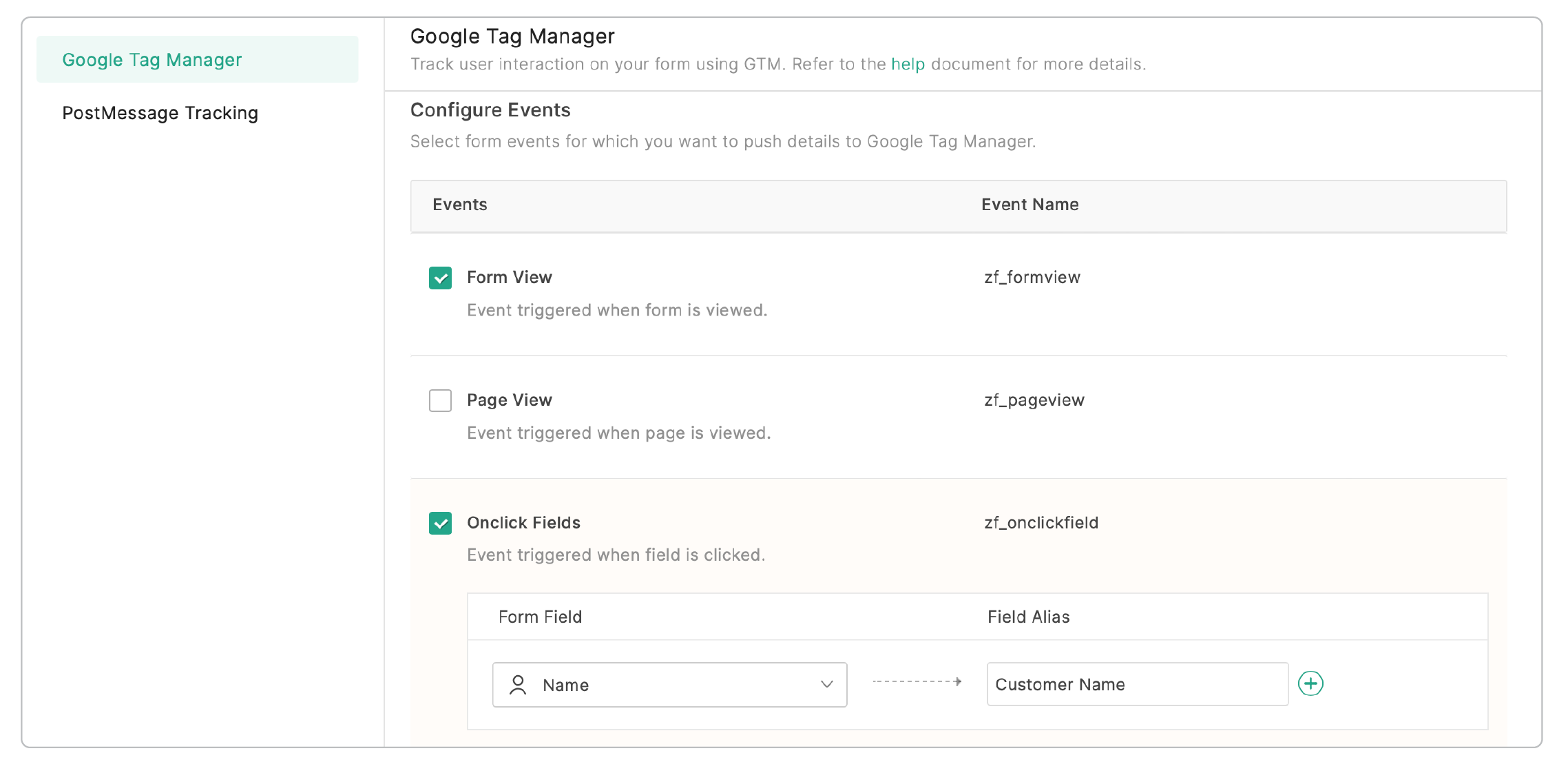Click the dashed mapping arrow
Image resolution: width=1568 pixels, height=773 pixels.
917,681
